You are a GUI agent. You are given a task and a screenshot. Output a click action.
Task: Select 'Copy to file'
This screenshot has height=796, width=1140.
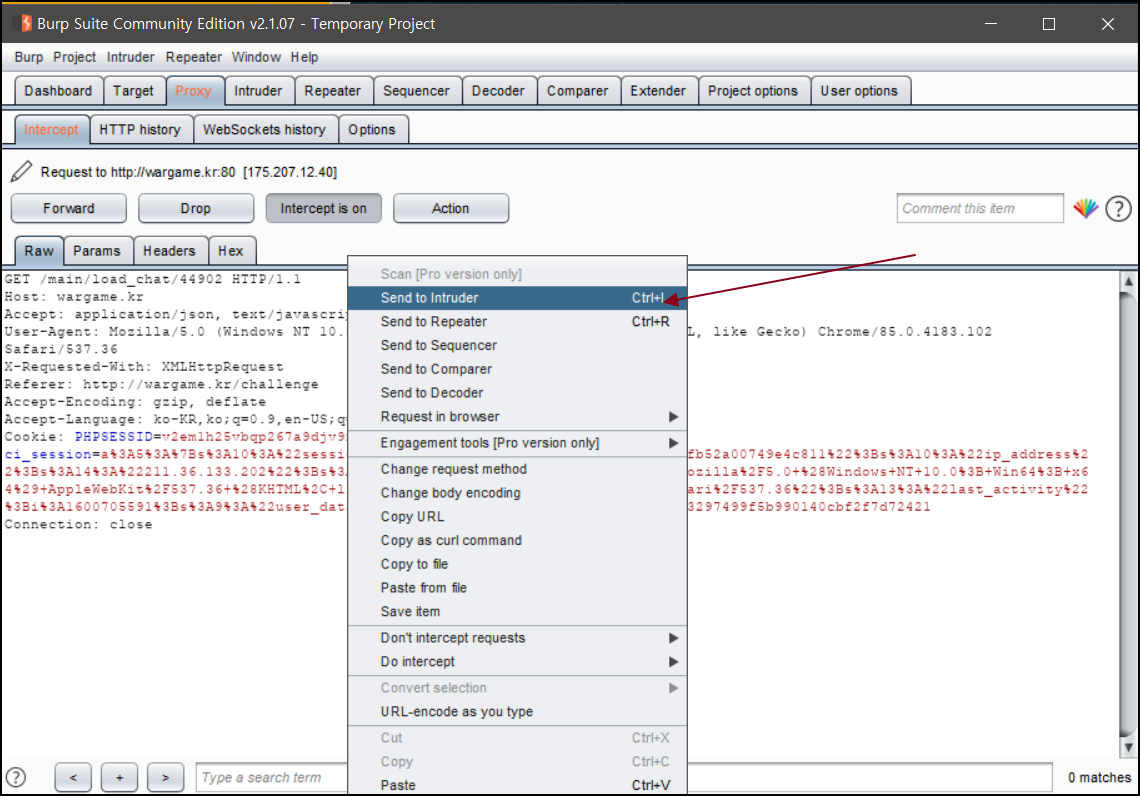[x=517, y=564]
